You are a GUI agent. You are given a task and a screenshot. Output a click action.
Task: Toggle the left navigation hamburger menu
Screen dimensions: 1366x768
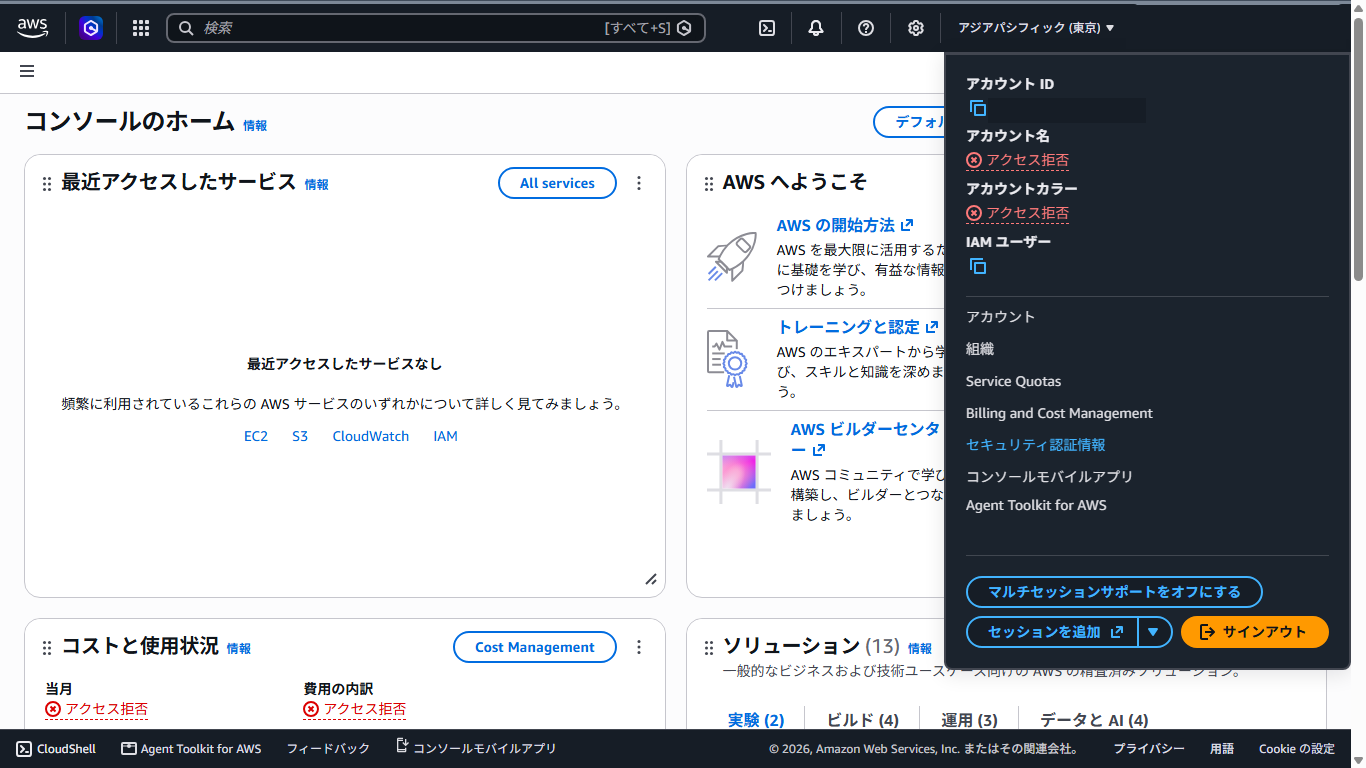click(x=27, y=71)
